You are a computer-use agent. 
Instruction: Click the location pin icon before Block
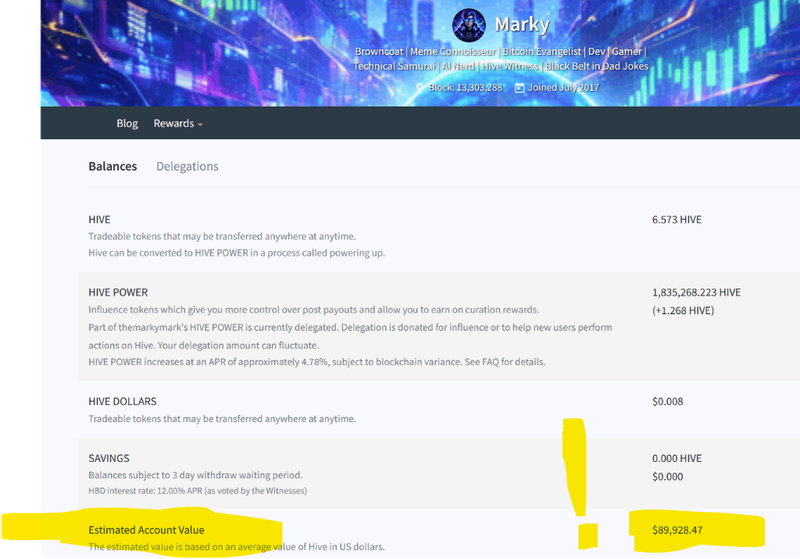[419, 88]
